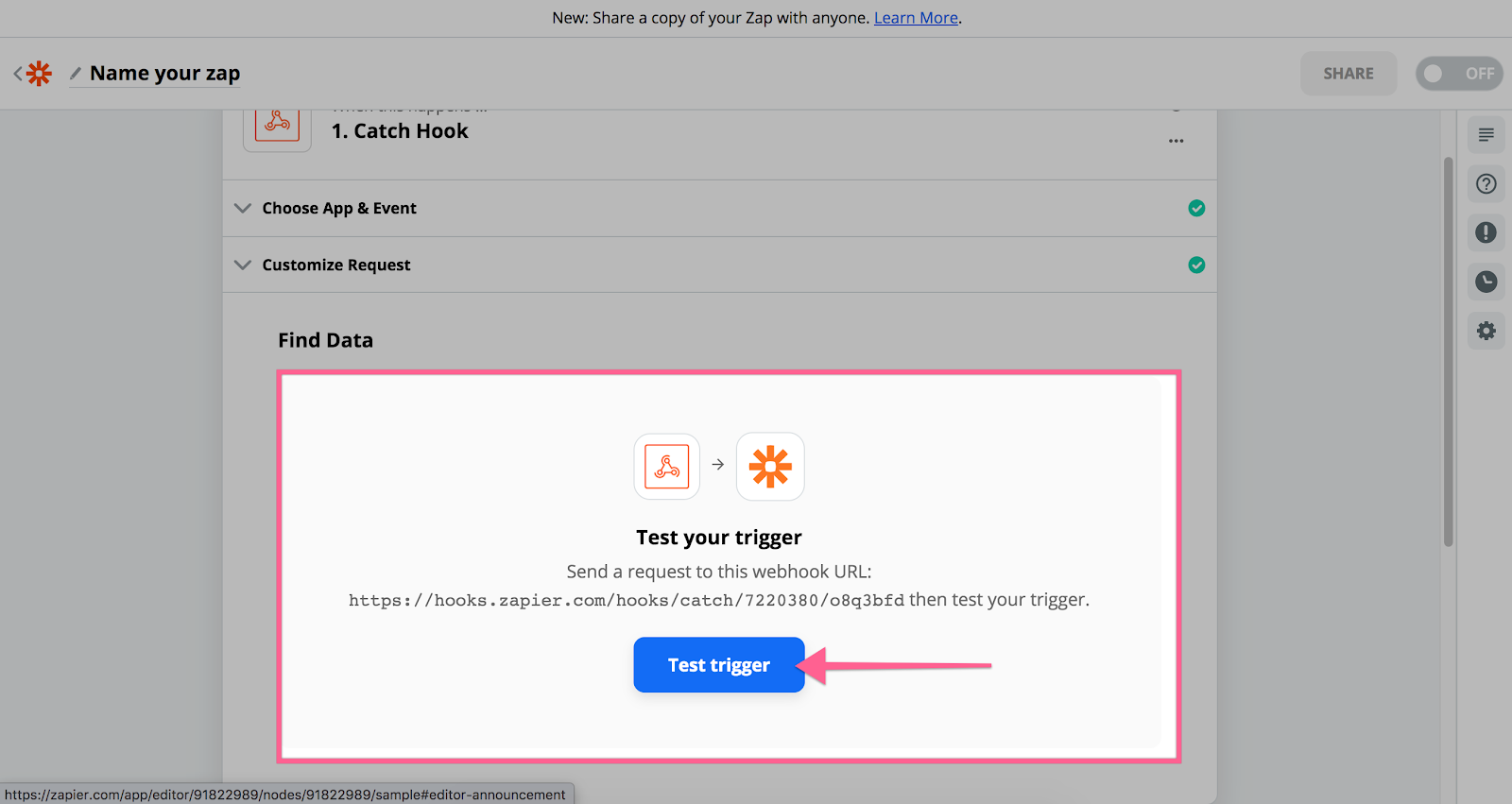
Task: Open the help question mark icon in sidebar
Action: 1486,184
